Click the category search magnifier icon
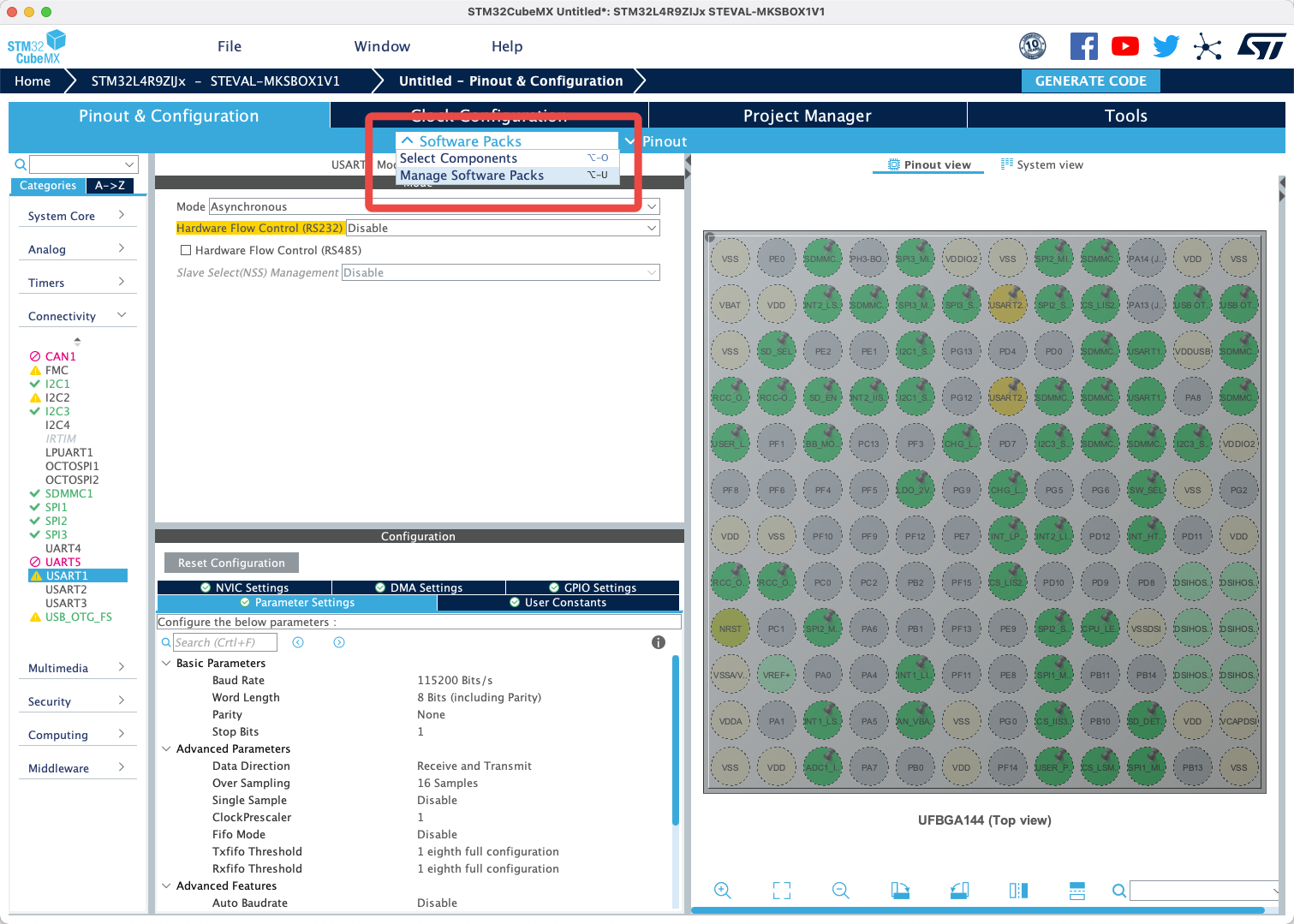 (x=21, y=164)
